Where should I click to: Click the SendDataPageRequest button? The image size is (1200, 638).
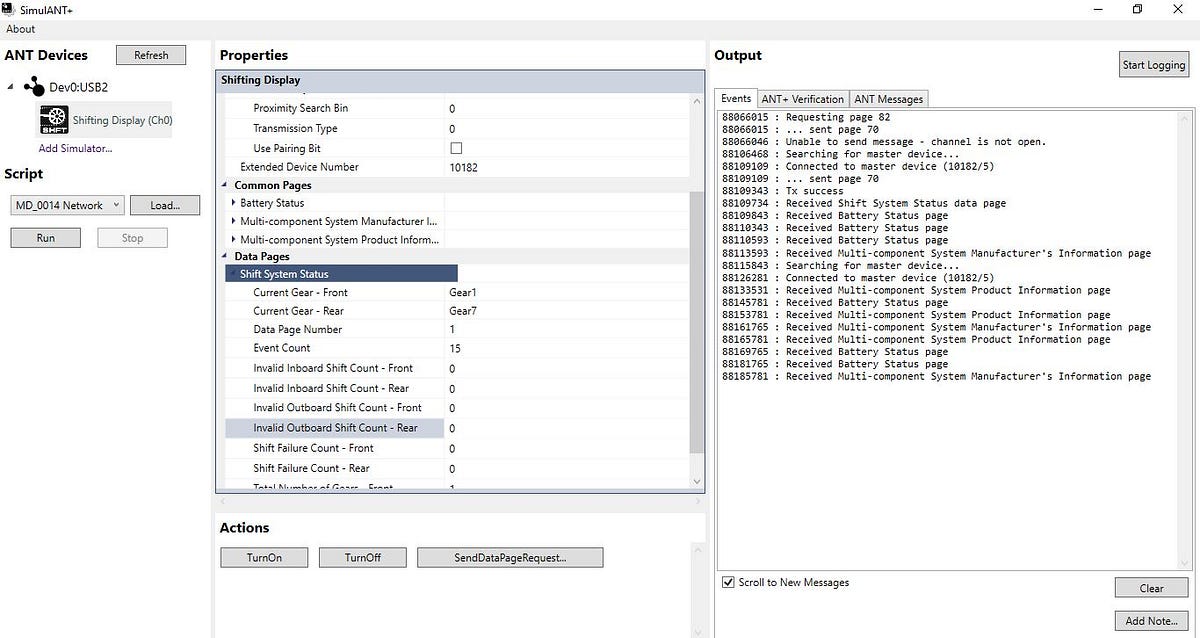[510, 557]
